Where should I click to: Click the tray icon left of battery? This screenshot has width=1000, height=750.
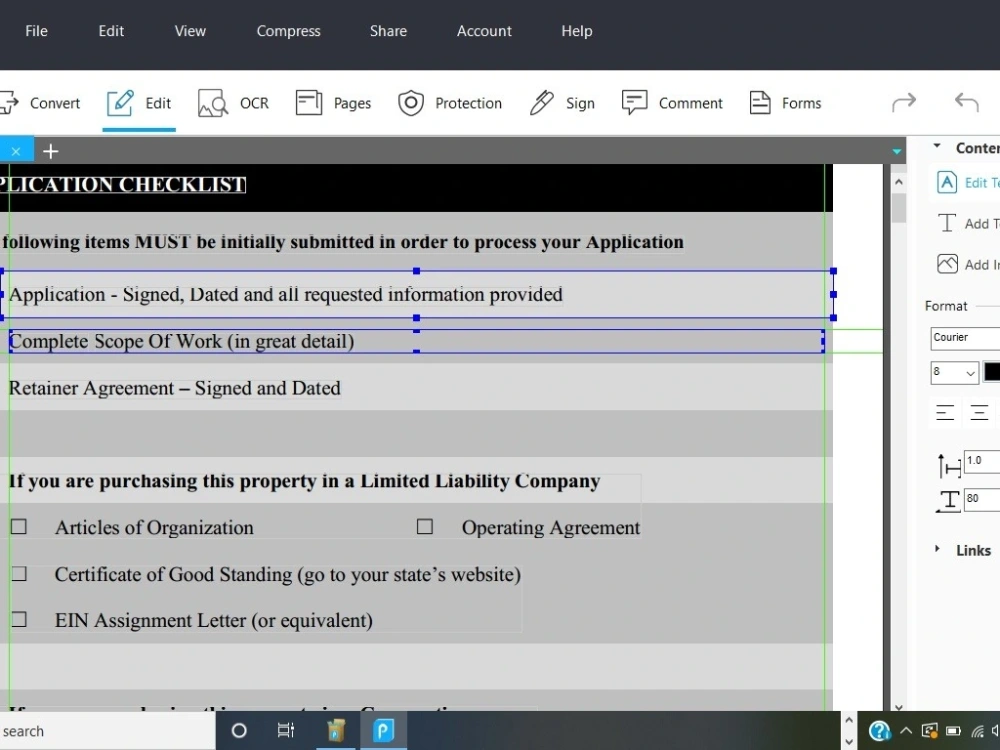(930, 731)
